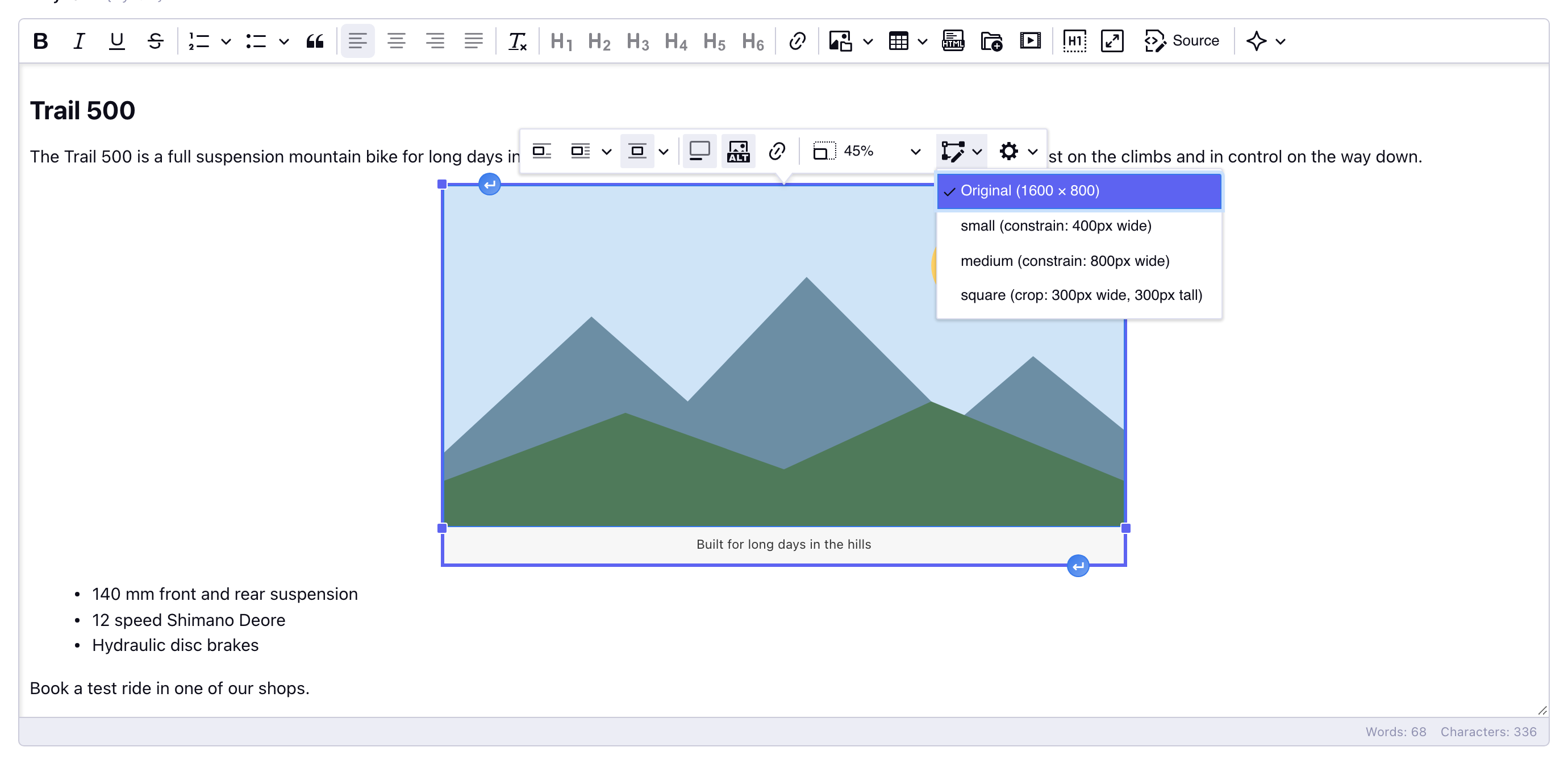Insert a block quote

315,41
